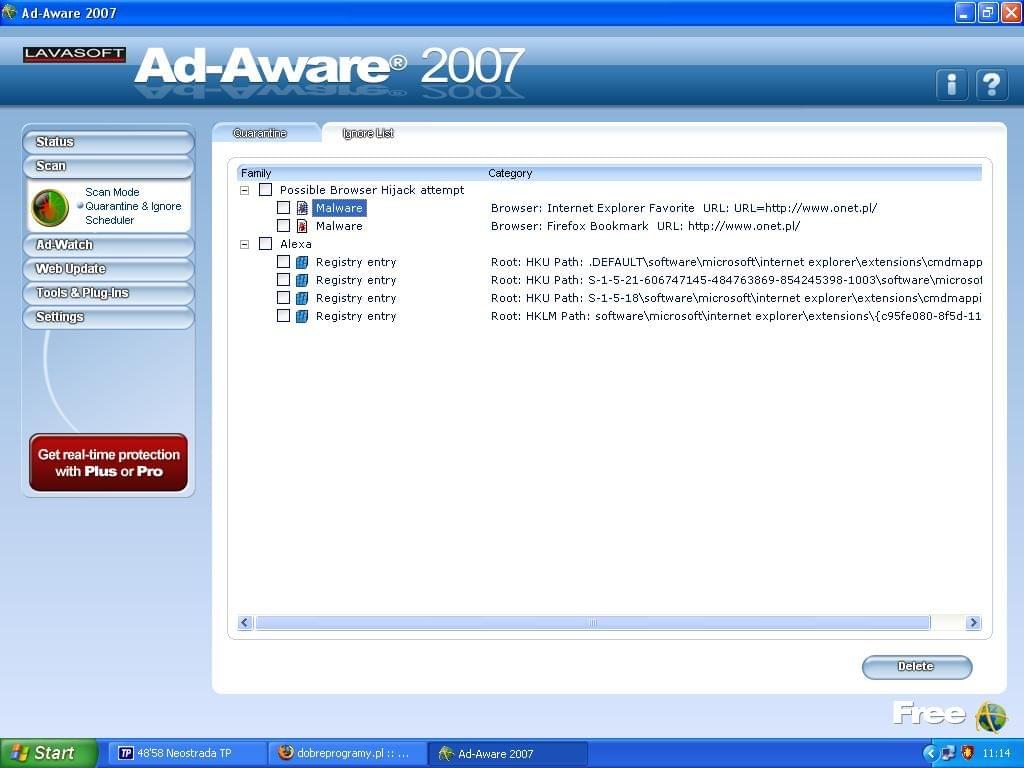Open the Ad-Watch section
Image resolution: width=1024 pixels, height=768 pixels.
108,245
